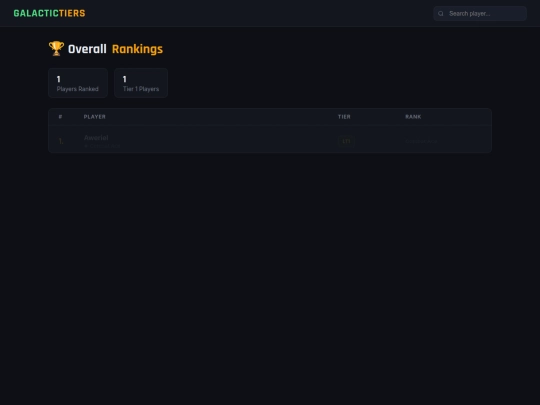
Task: Click the # column header
Action: click(x=60, y=117)
